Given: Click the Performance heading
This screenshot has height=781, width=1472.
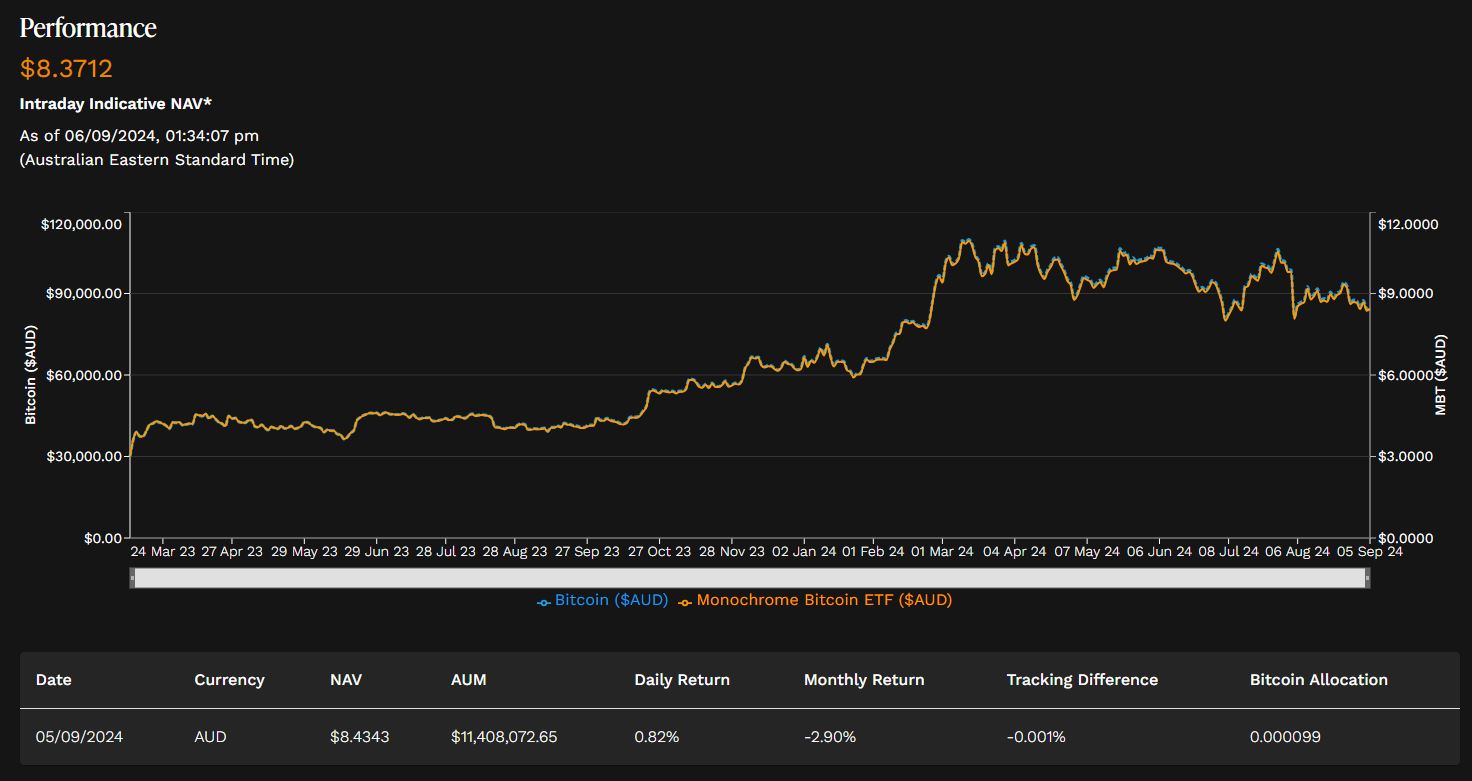Looking at the screenshot, I should pos(87,27).
